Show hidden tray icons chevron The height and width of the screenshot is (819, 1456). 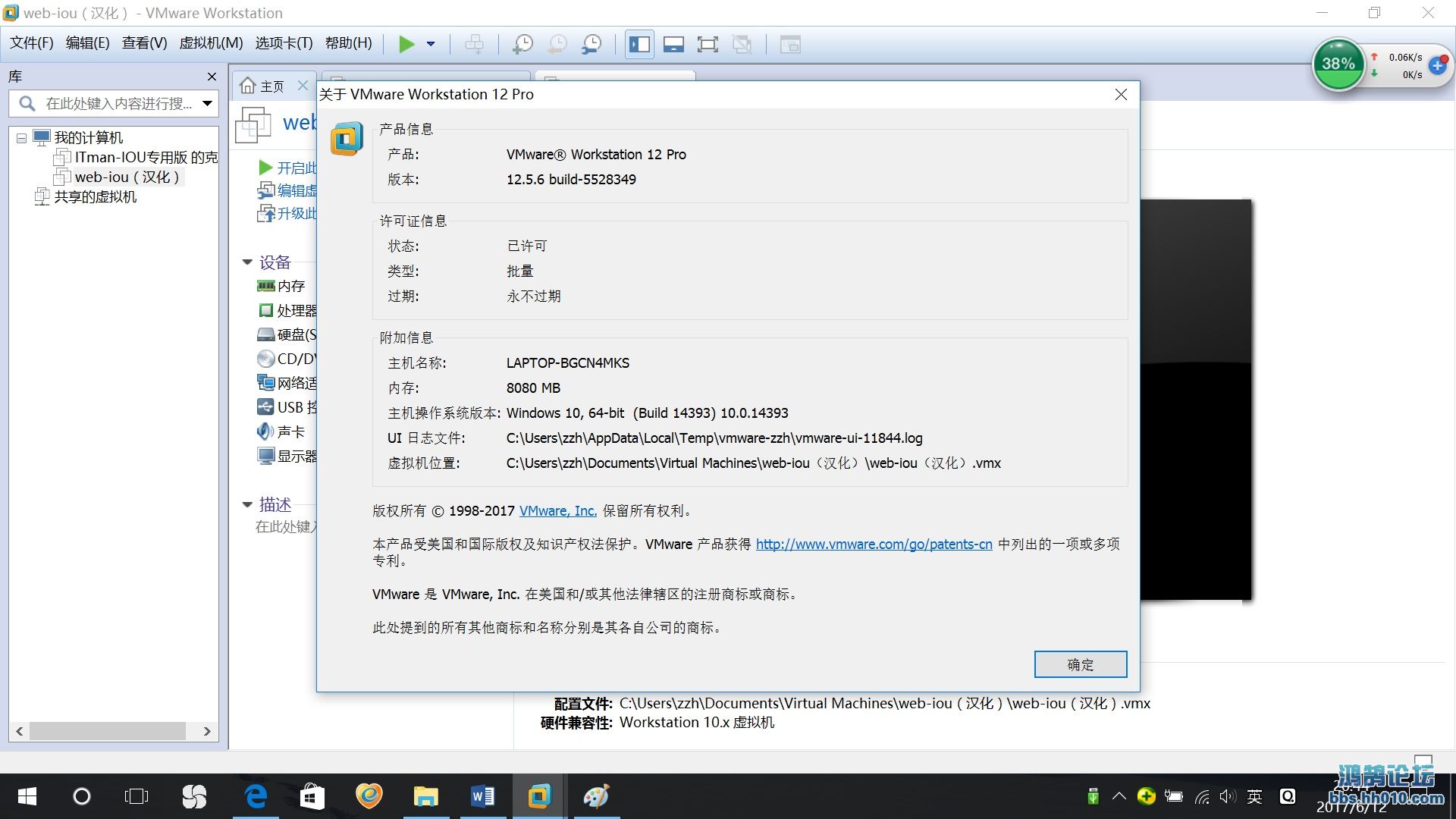point(1119,796)
